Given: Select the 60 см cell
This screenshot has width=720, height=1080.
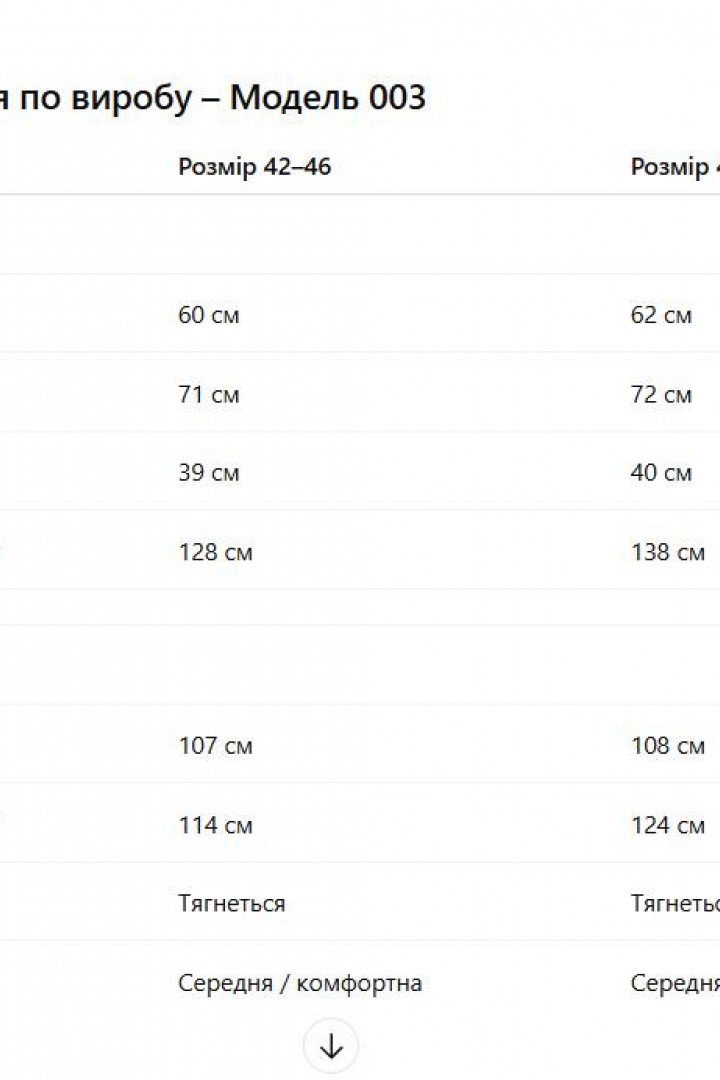Looking at the screenshot, I should (209, 315).
